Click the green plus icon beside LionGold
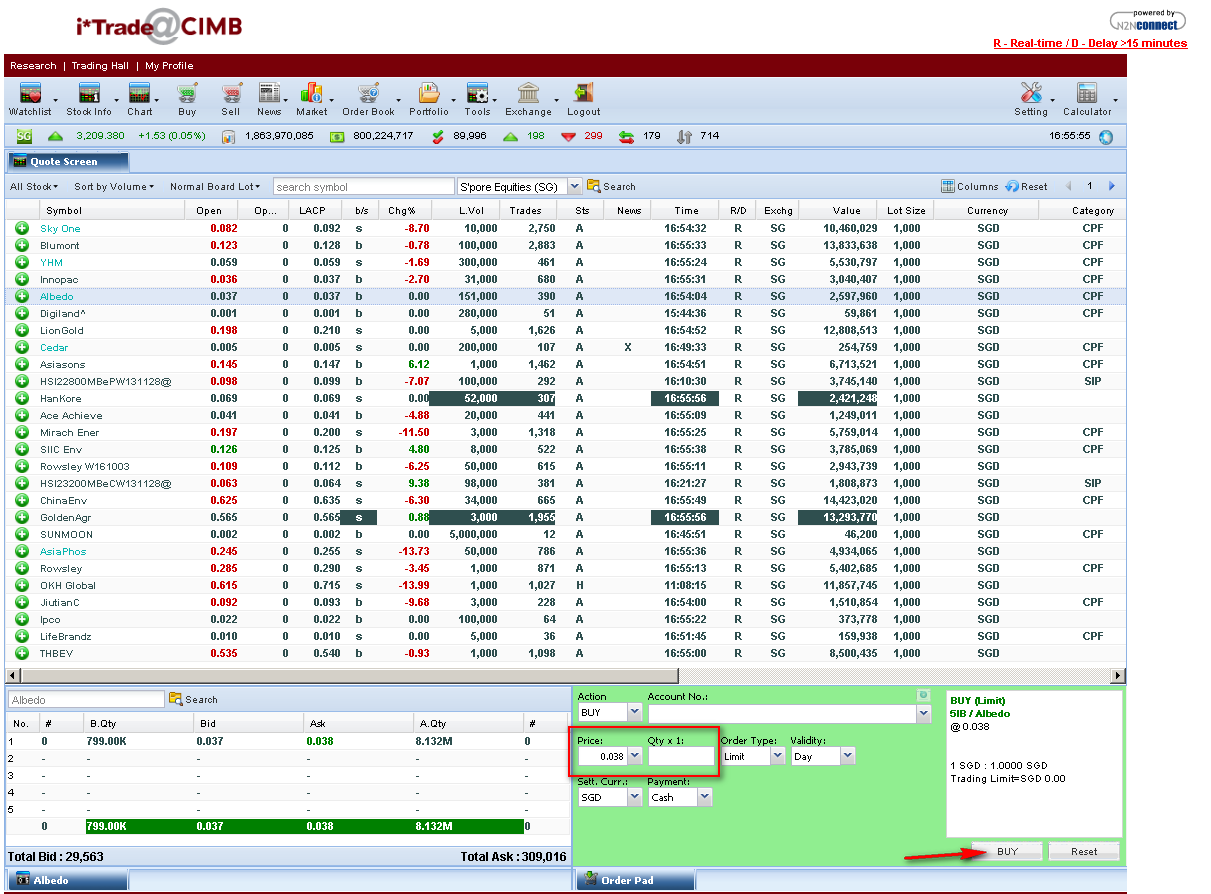Screen dimensions: 1211x894 [x=22, y=330]
